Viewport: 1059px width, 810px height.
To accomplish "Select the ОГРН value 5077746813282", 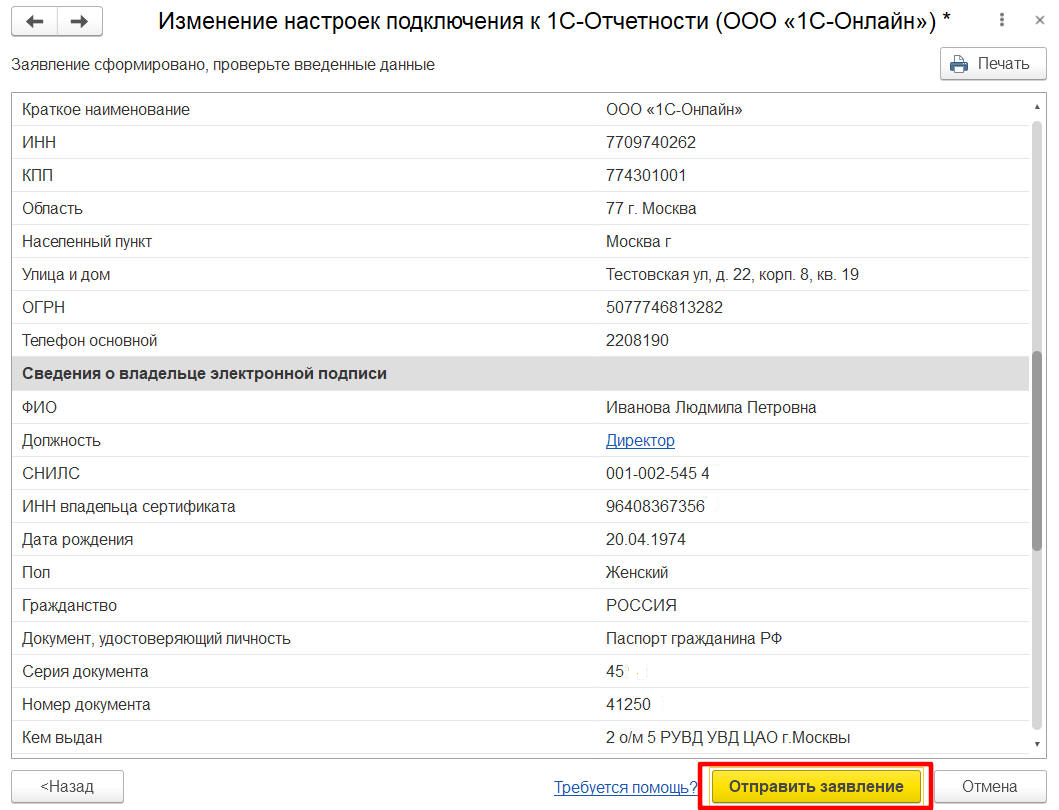I will 664,307.
